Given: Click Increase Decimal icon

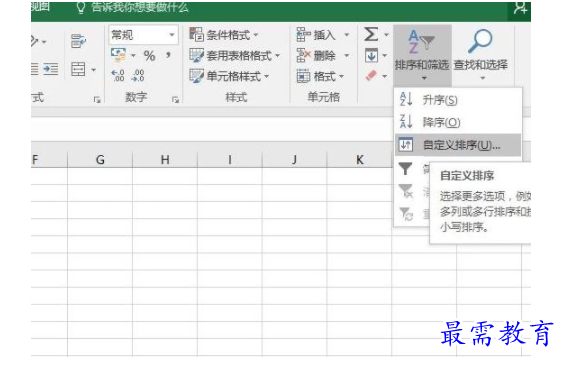Looking at the screenshot, I should pyautogui.click(x=118, y=76).
